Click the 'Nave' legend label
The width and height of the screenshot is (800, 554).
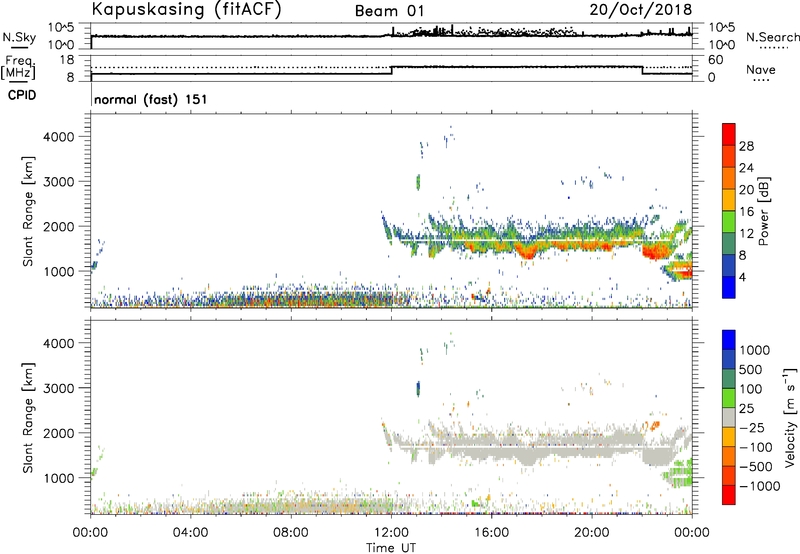[761, 69]
